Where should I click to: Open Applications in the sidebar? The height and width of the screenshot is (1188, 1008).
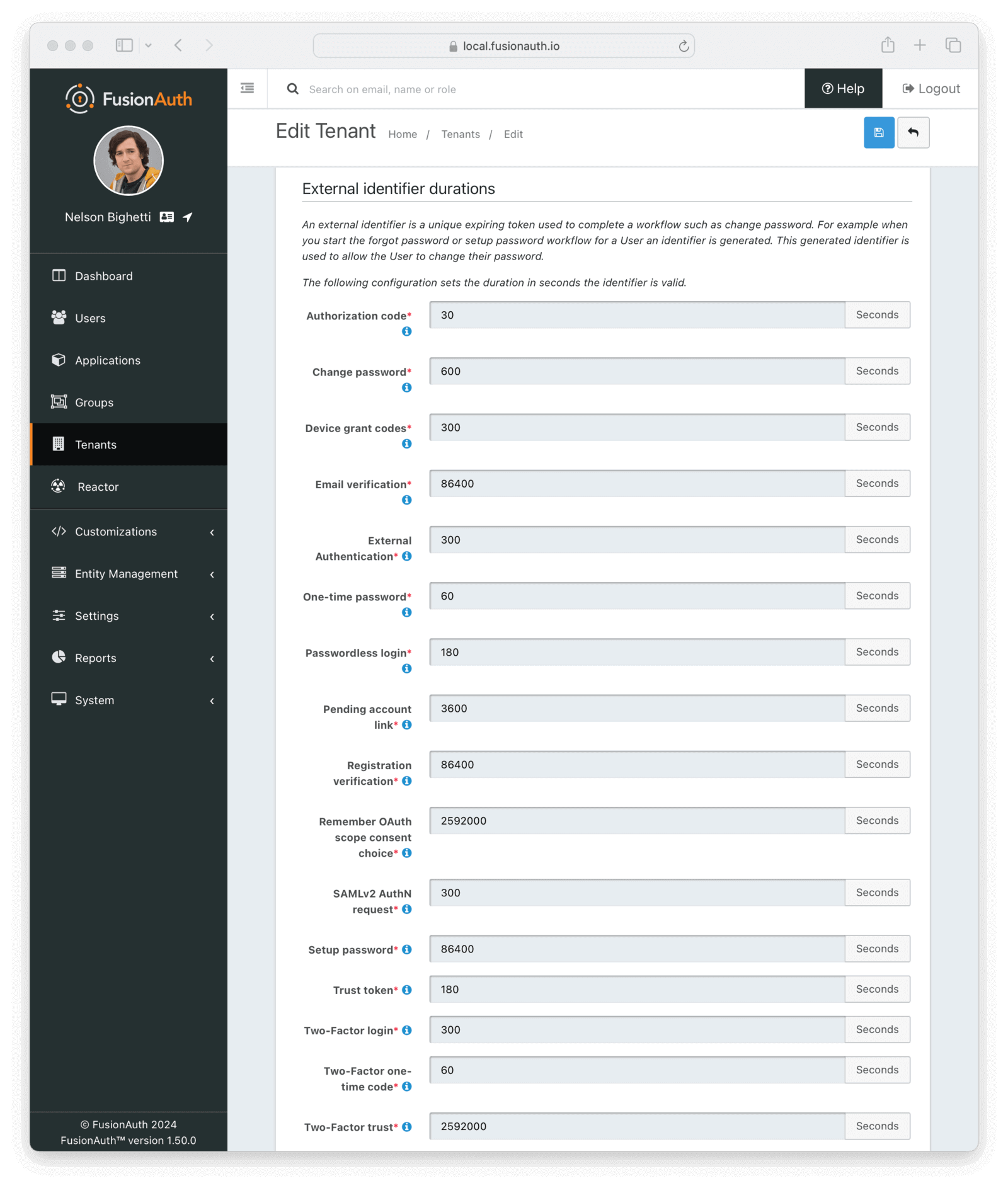129,360
